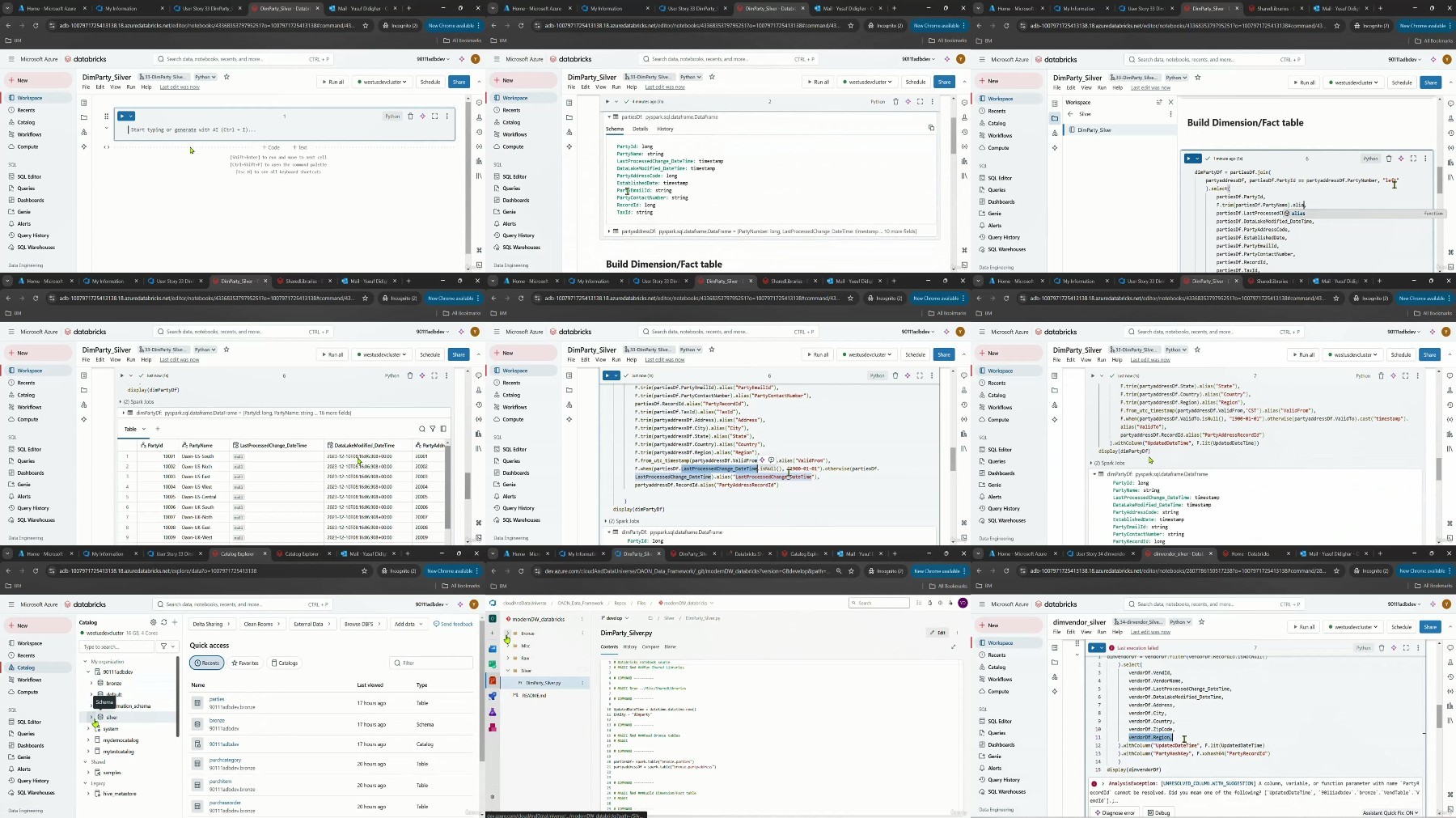Screen dimensions: 1456x818
Task: Open workspace folder panel icon in dimvendor_silver notebook
Action: [x=1055, y=663]
